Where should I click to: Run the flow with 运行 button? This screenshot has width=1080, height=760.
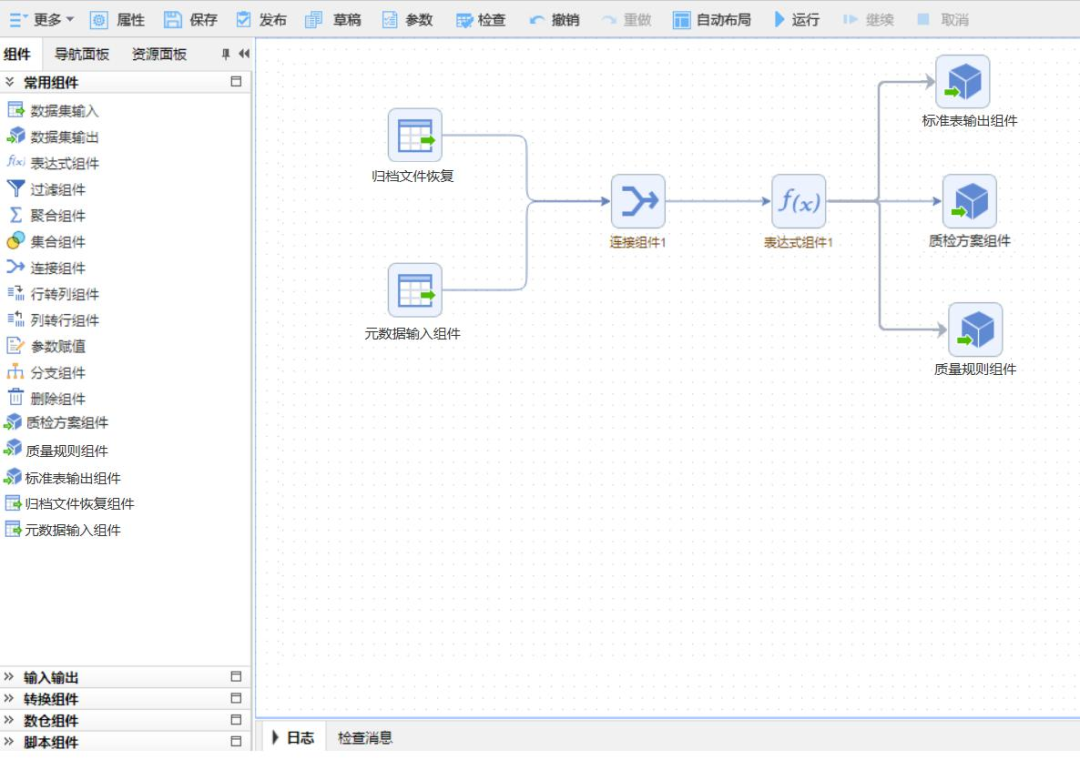[796, 20]
